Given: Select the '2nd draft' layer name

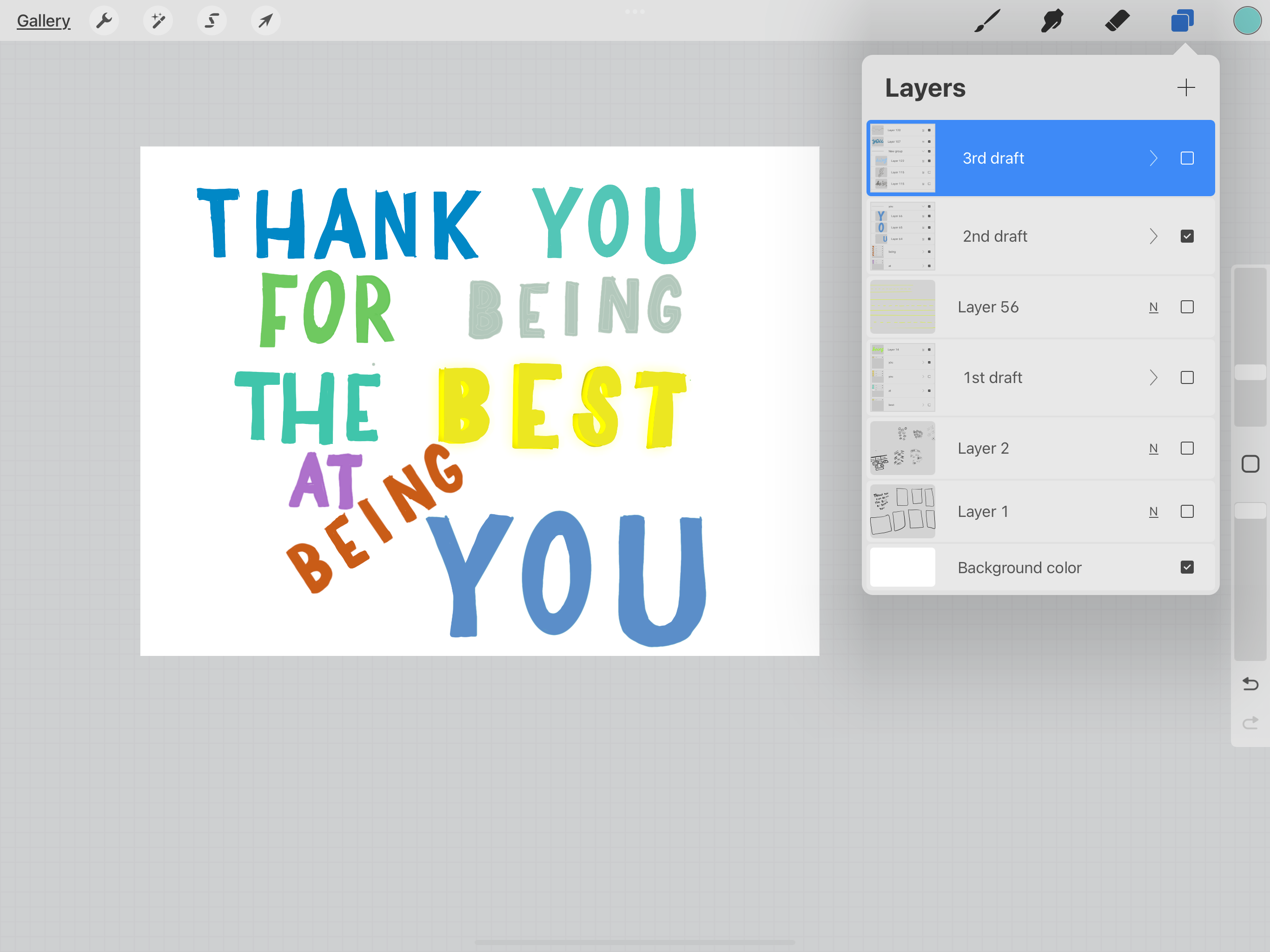Looking at the screenshot, I should point(994,236).
